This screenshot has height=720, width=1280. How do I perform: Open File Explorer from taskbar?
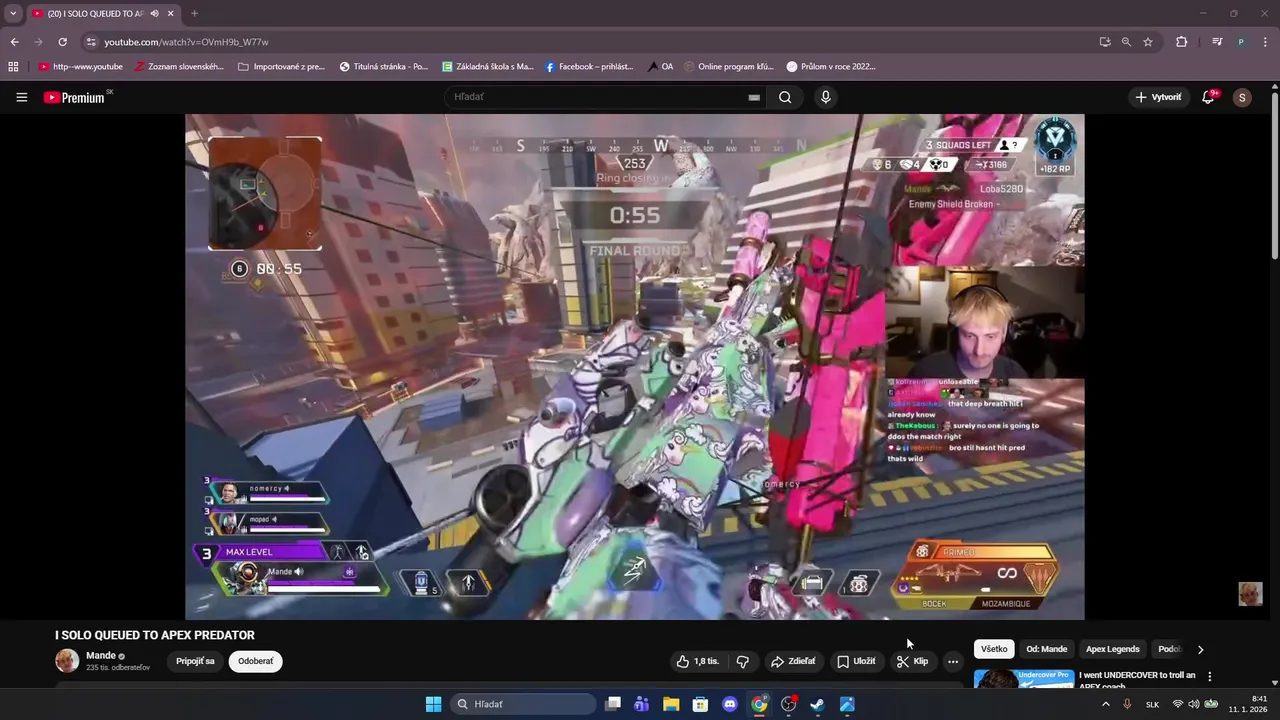pos(671,704)
